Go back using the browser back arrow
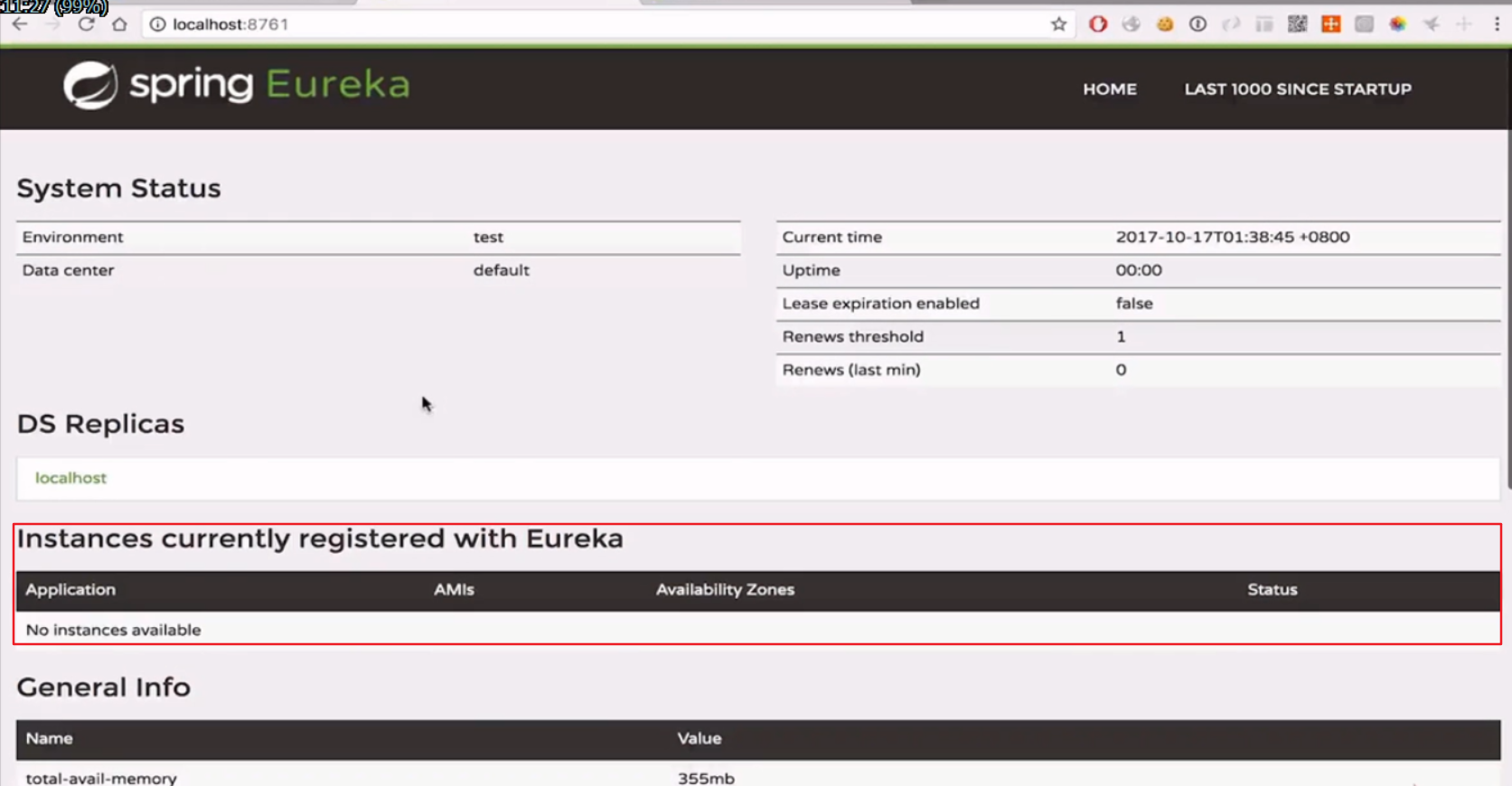The width and height of the screenshot is (1512, 786). (19, 24)
